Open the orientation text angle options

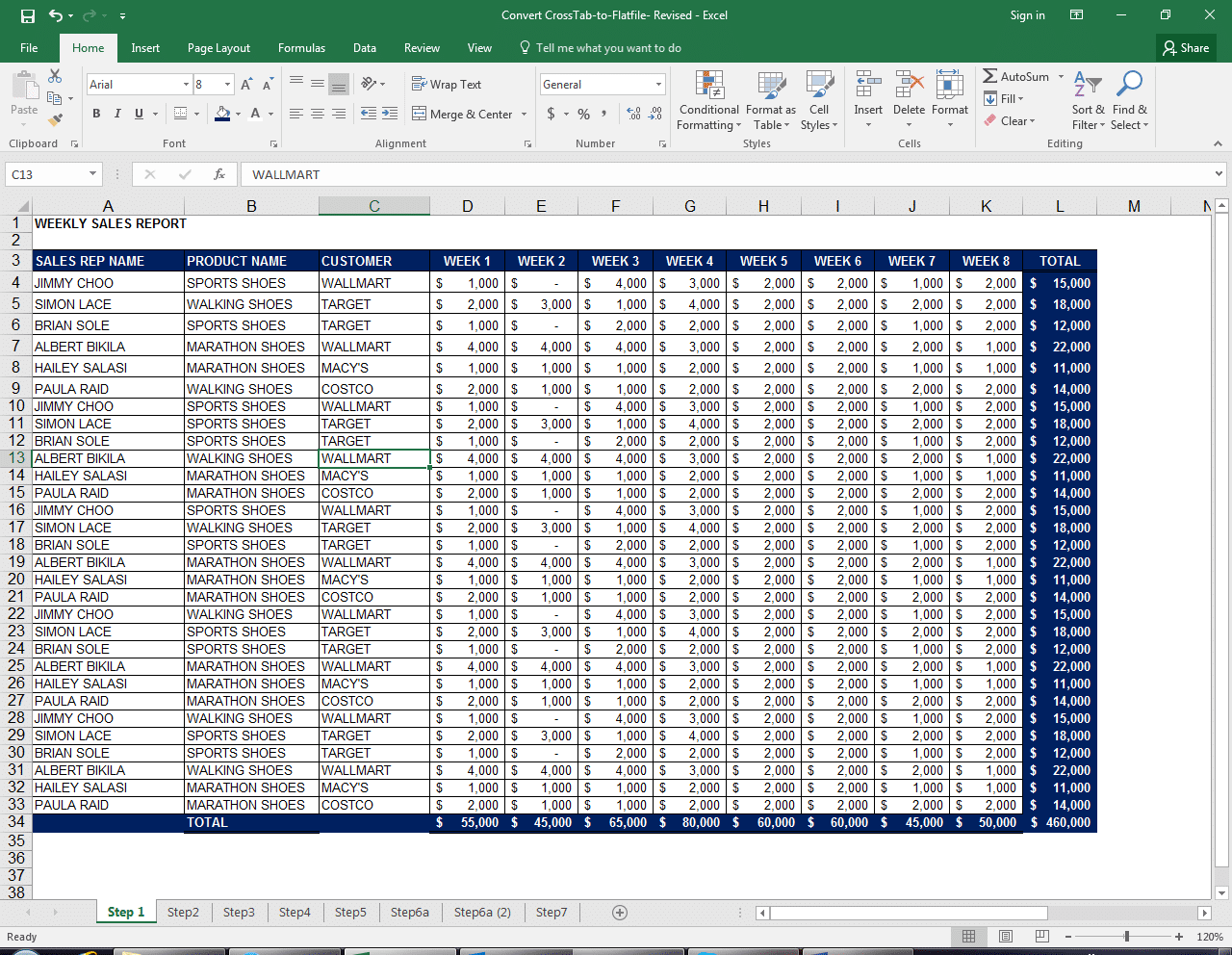pyautogui.click(x=372, y=85)
